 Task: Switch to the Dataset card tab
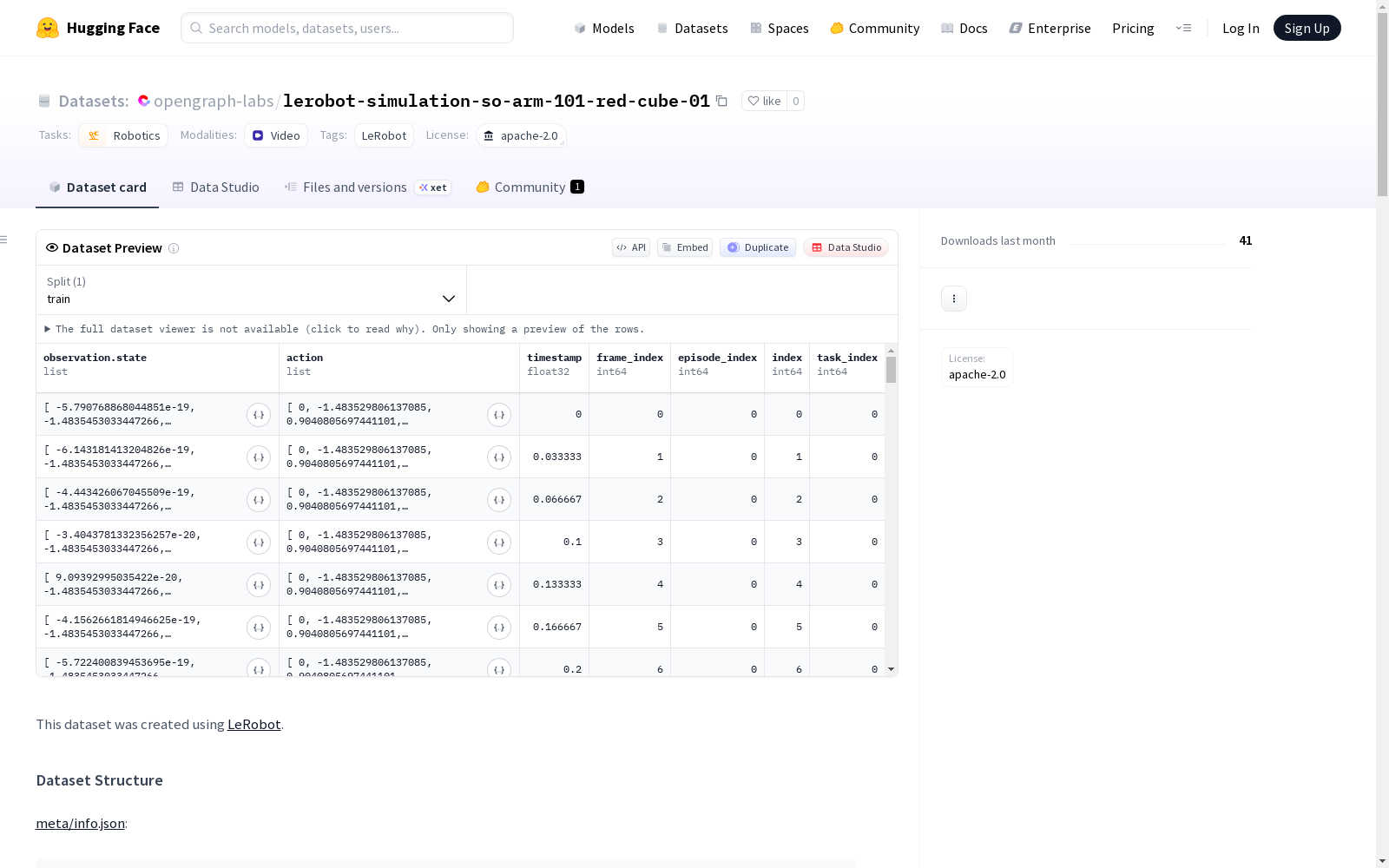point(97,187)
